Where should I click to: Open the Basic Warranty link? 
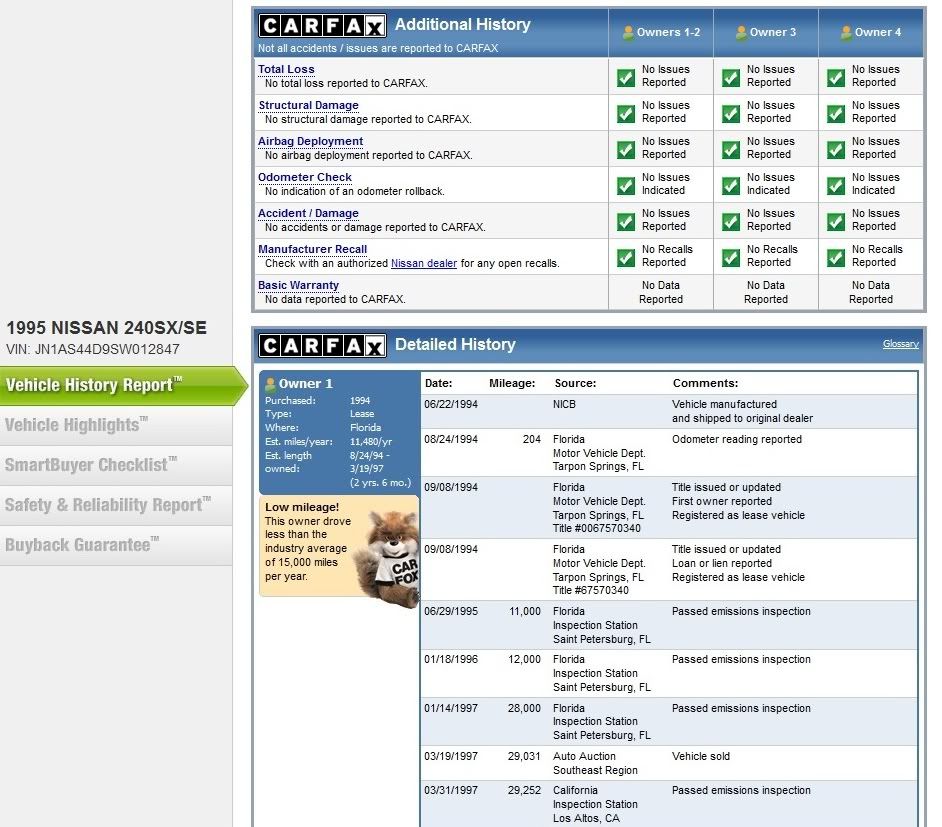click(x=299, y=285)
